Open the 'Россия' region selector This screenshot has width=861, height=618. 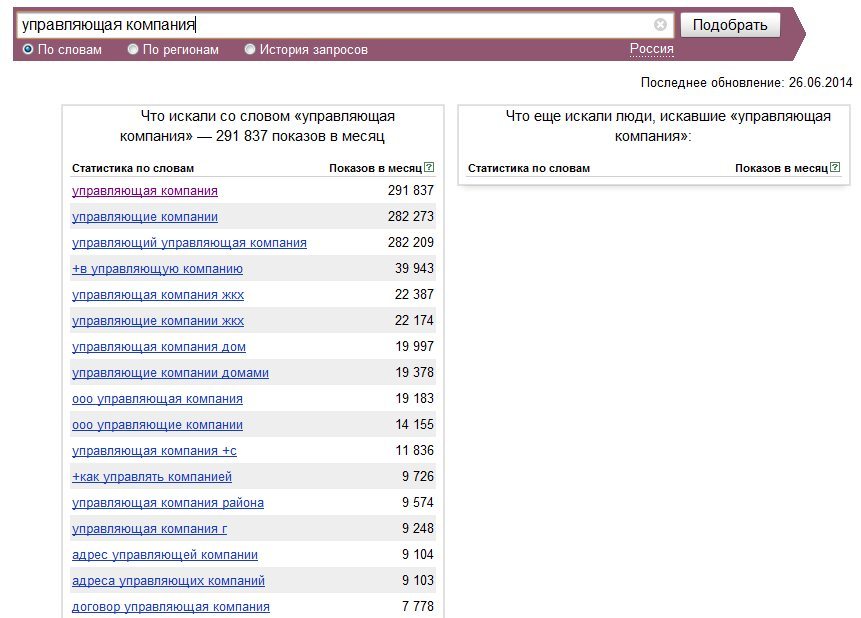(x=651, y=49)
